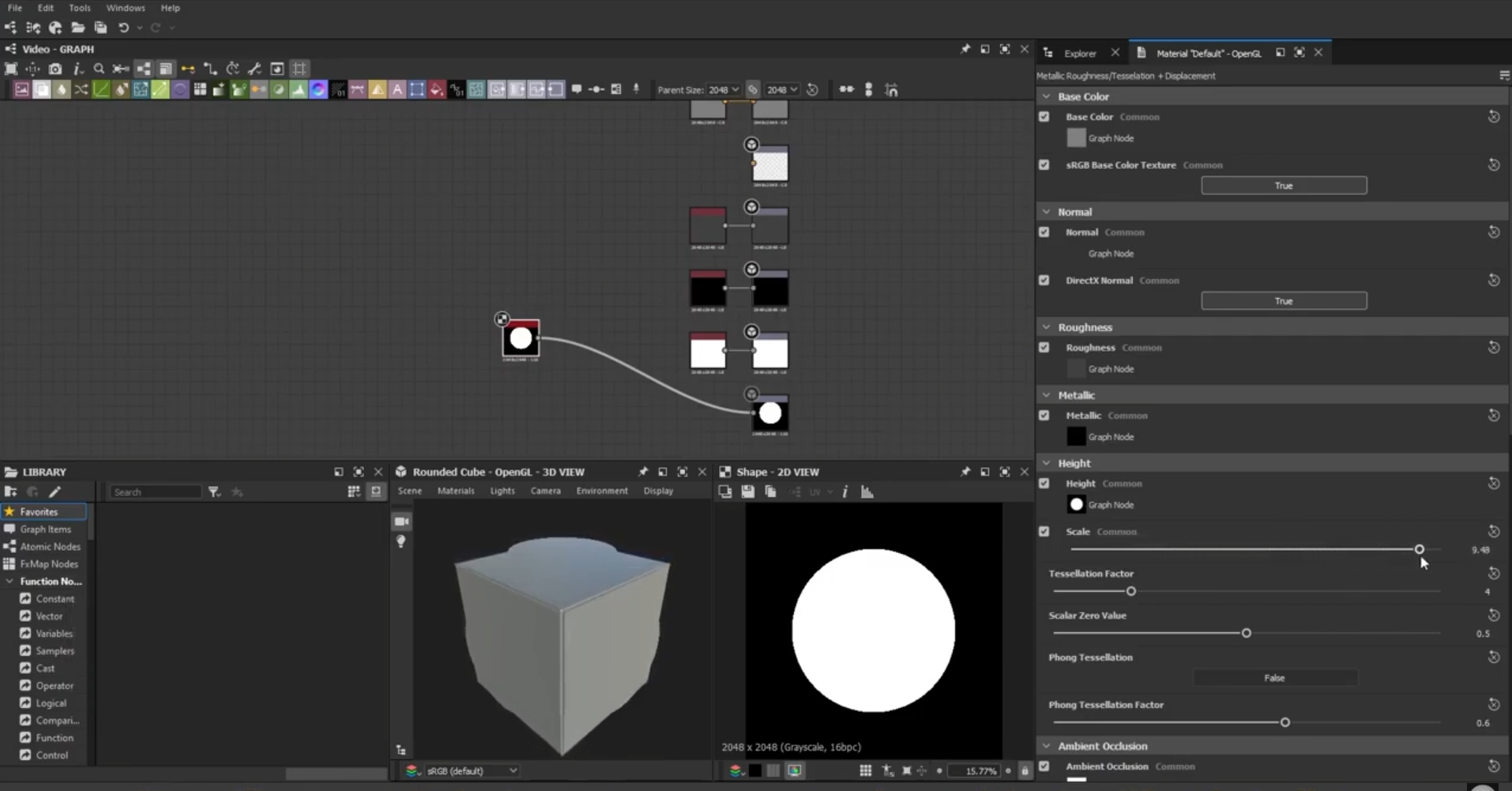Click the lock icon in 2D view
1512x791 pixels.
click(x=1025, y=770)
